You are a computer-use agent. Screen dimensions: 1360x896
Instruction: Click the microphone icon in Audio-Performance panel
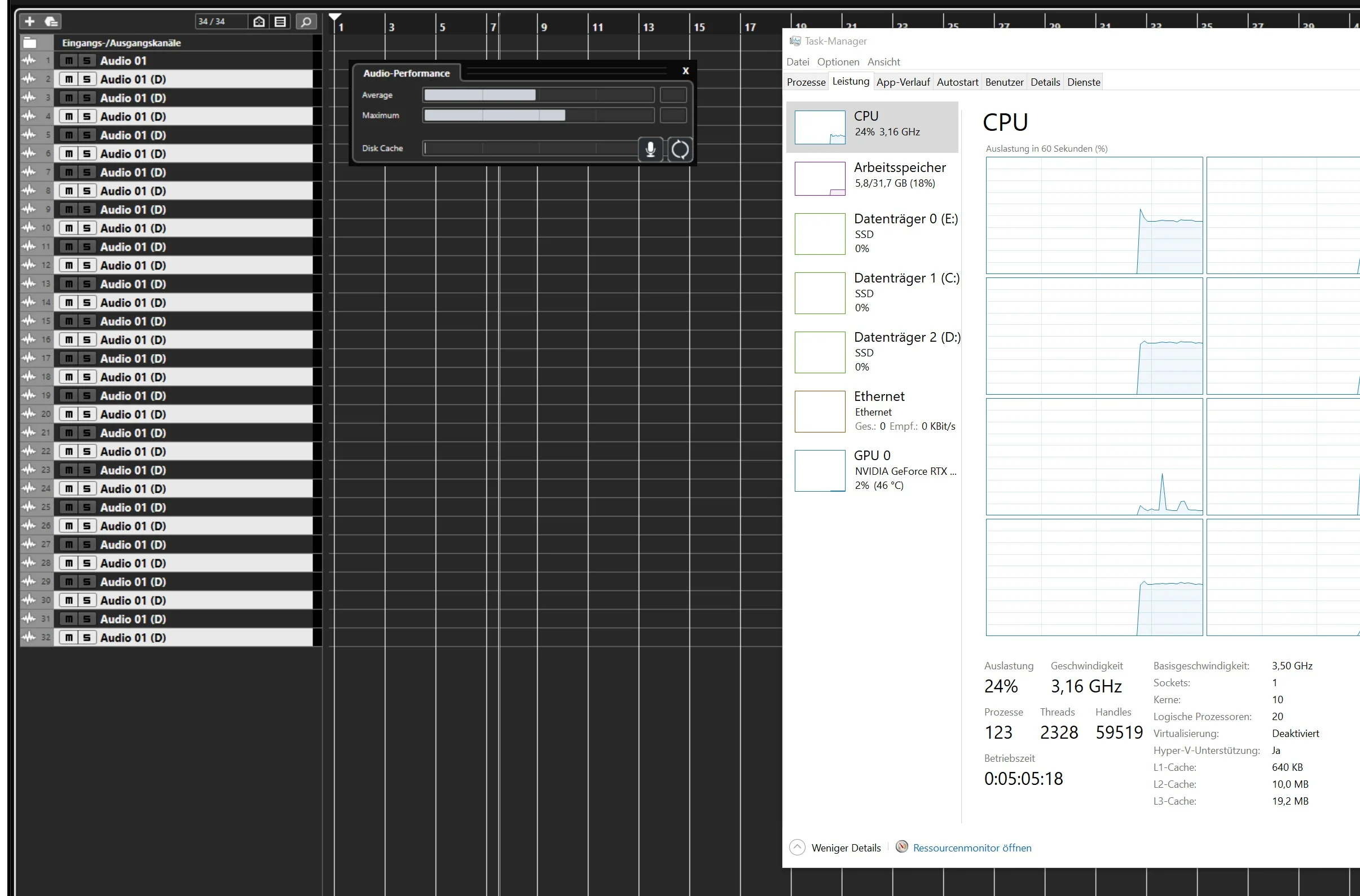650,149
